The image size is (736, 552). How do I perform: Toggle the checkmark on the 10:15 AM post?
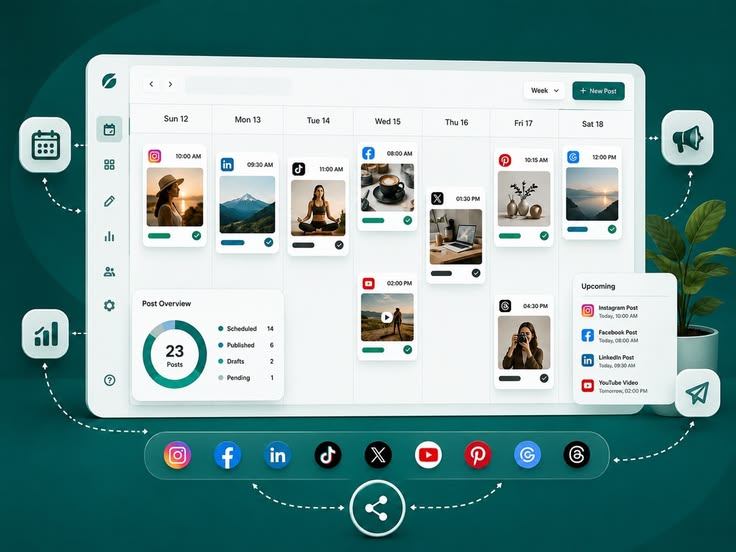pyautogui.click(x=544, y=236)
